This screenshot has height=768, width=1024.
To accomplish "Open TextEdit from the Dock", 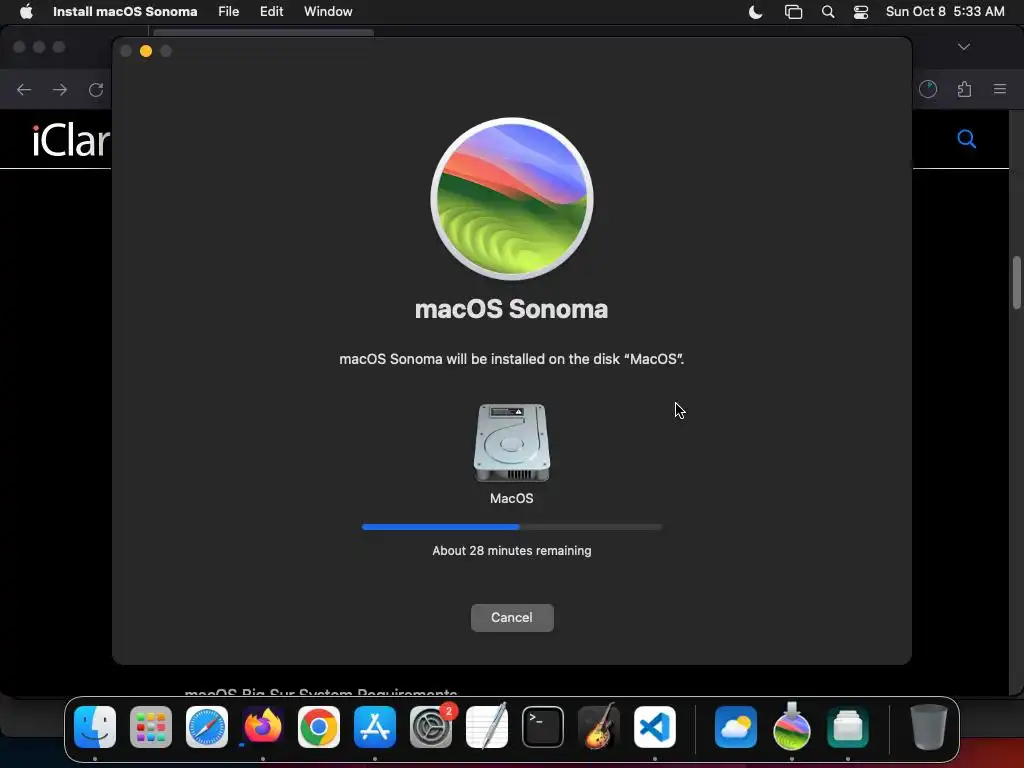I will click(x=487, y=727).
